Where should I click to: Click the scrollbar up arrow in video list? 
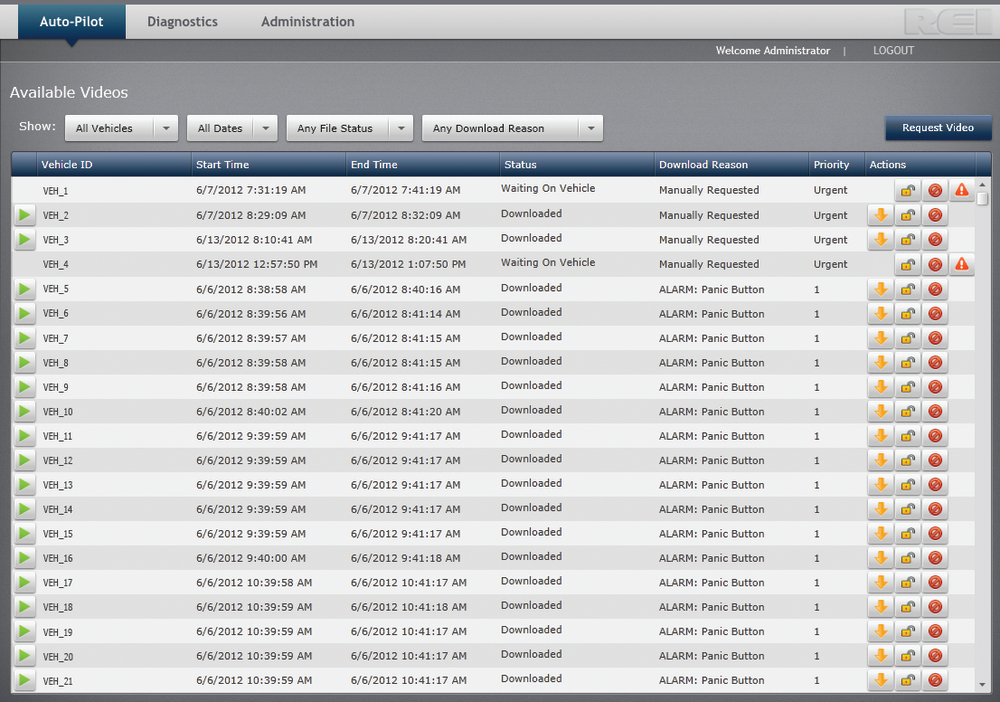tap(983, 184)
